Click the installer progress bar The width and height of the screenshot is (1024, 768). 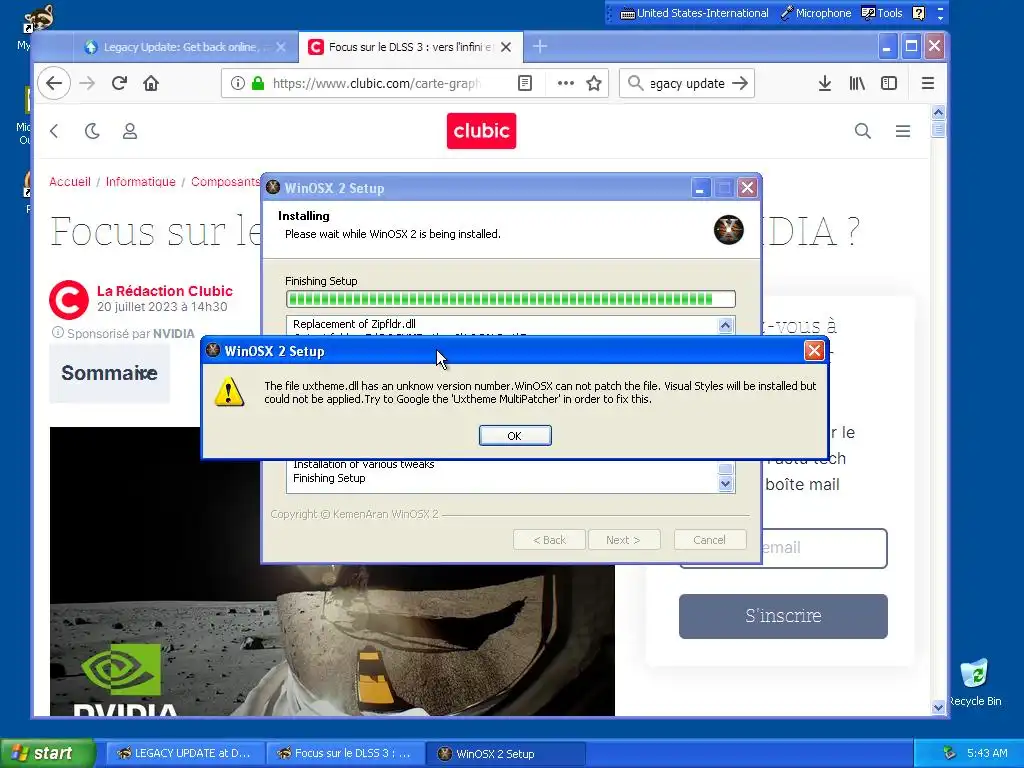[x=510, y=299]
